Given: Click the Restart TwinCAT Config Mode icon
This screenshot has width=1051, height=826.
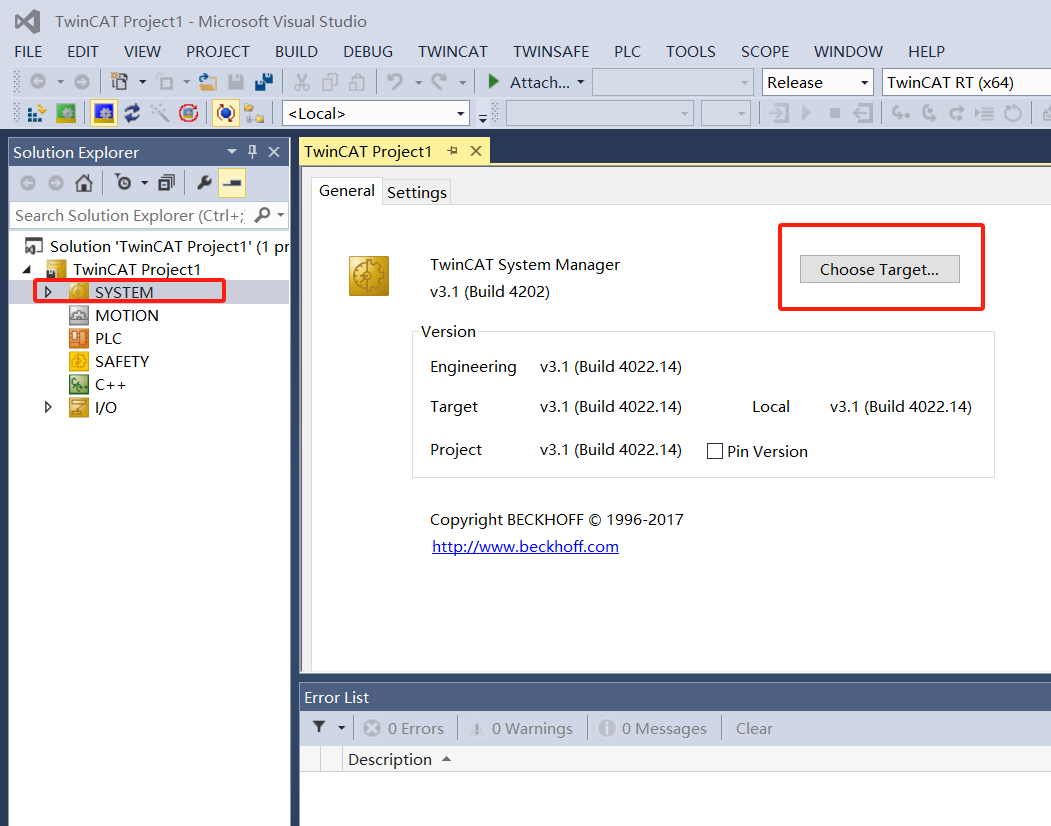Looking at the screenshot, I should pyautogui.click(x=103, y=113).
